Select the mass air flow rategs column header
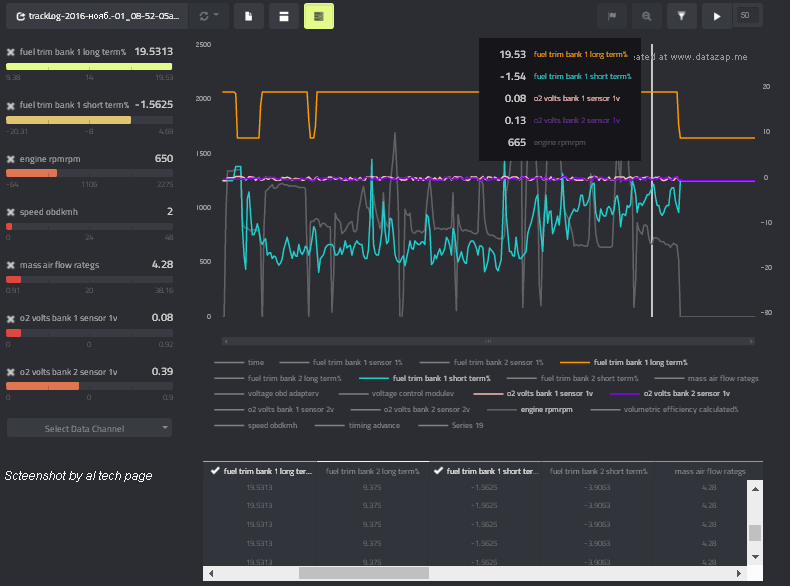Image resolution: width=790 pixels, height=586 pixels. point(709,470)
